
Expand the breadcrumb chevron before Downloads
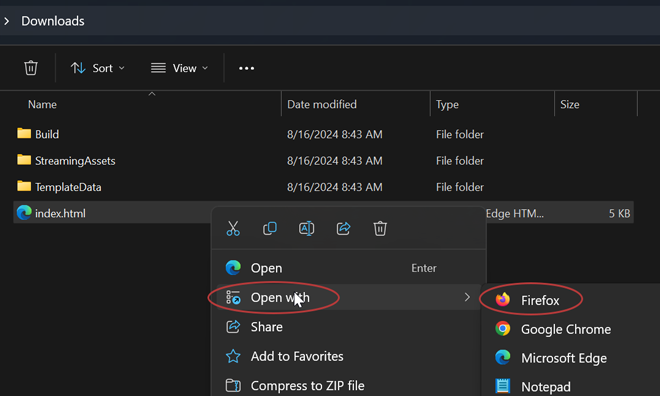(x=7, y=21)
